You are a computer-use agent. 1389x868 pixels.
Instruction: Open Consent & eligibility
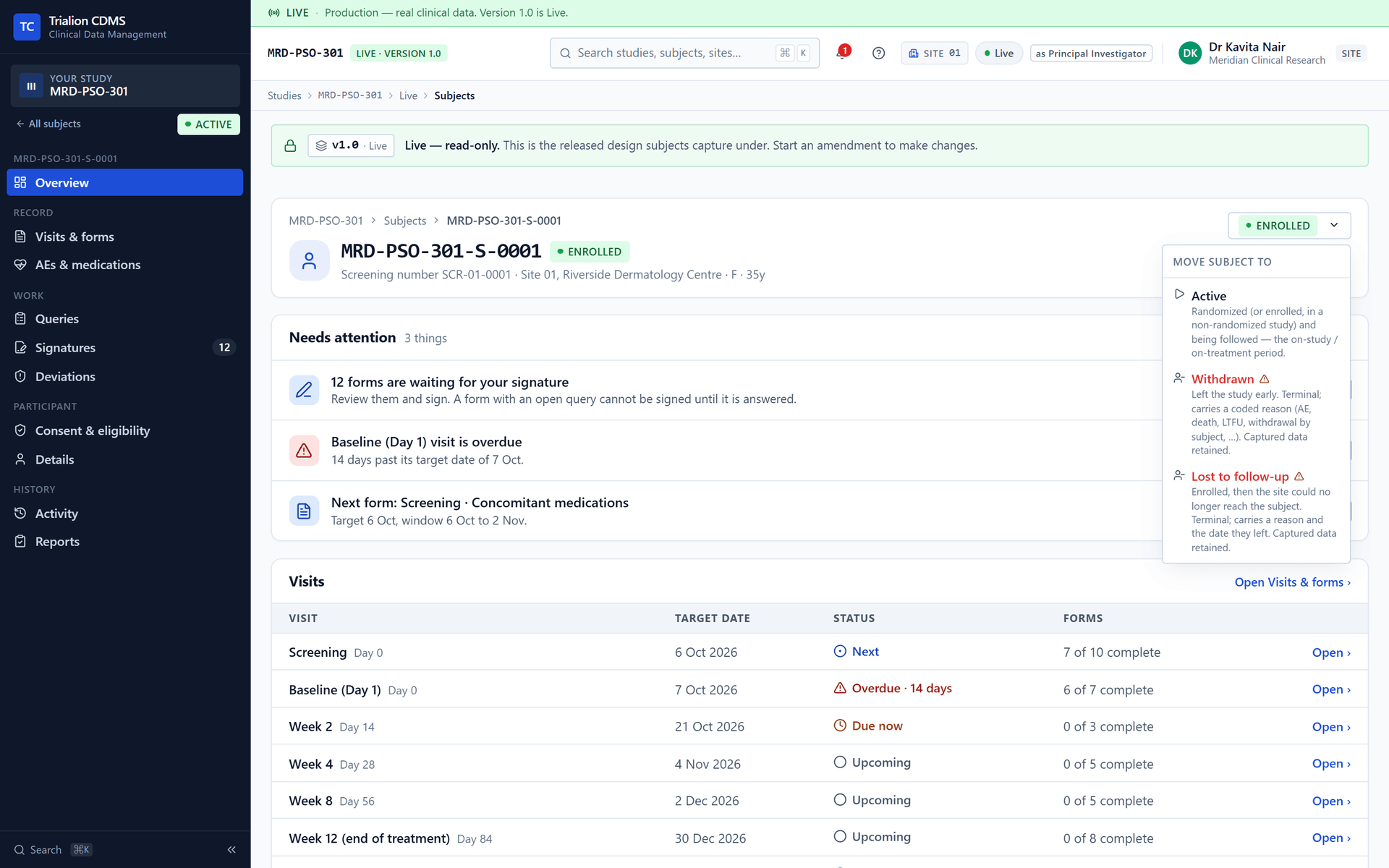tap(124, 431)
